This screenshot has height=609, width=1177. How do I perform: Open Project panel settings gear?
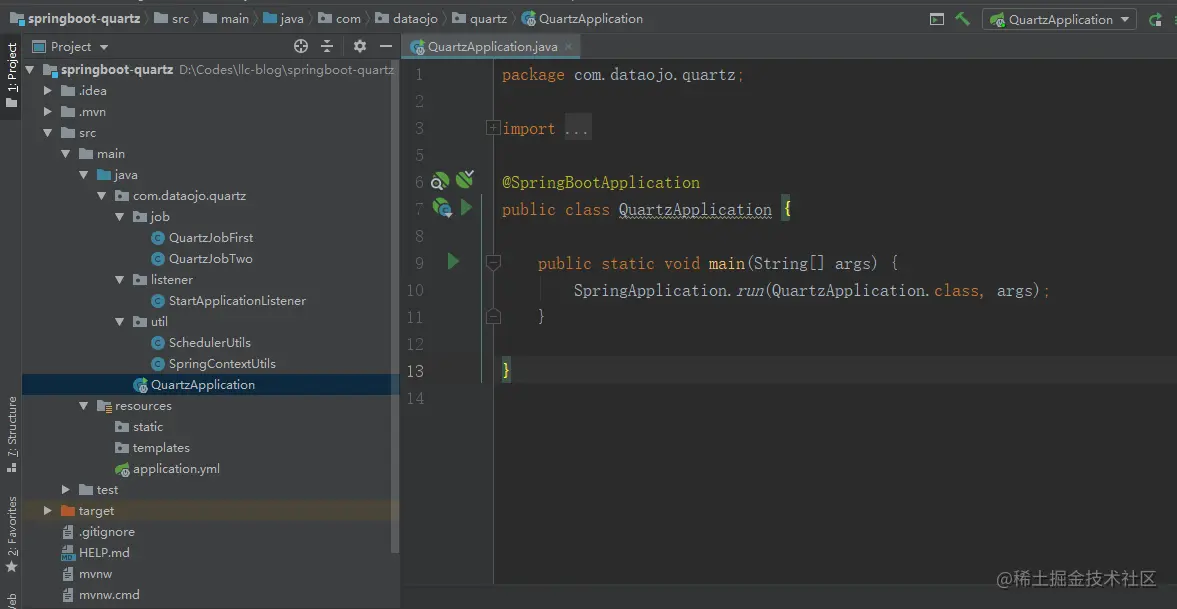[360, 47]
